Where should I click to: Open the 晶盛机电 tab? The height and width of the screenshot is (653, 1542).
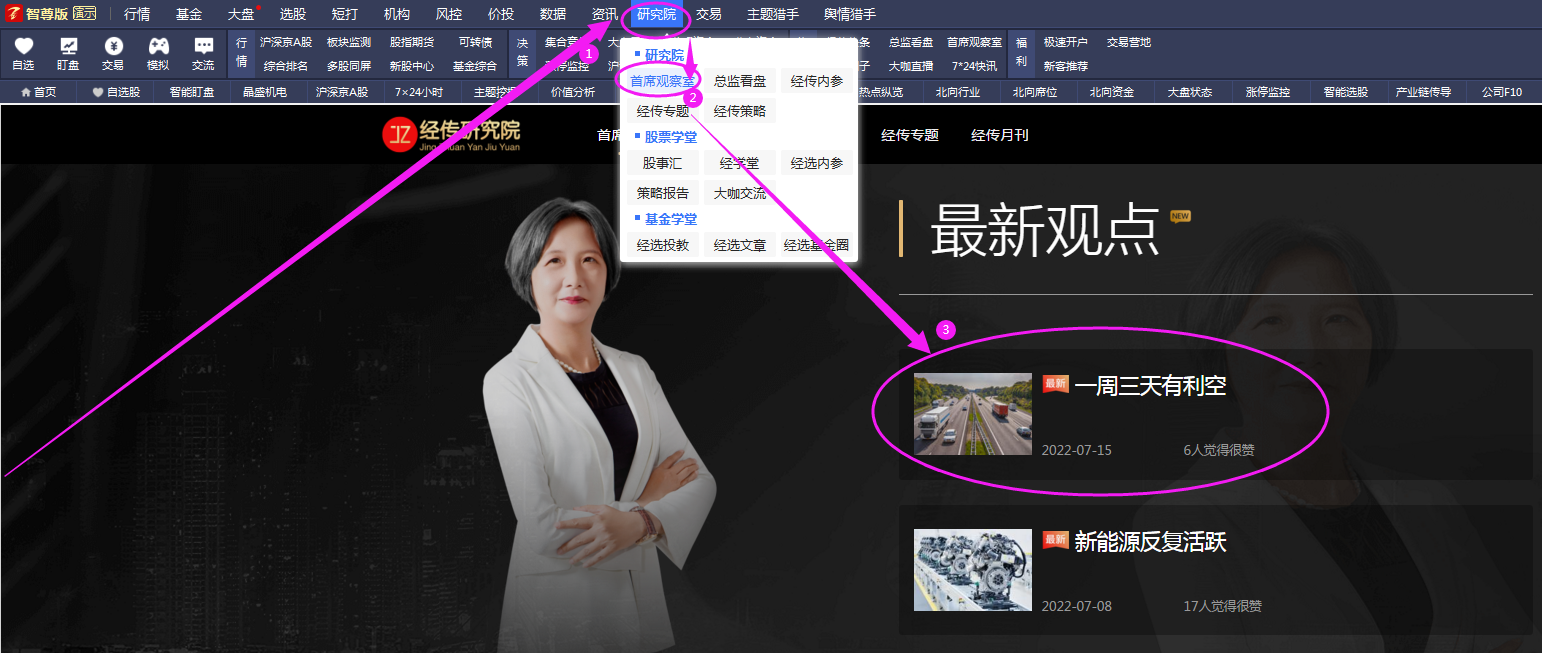[x=265, y=92]
